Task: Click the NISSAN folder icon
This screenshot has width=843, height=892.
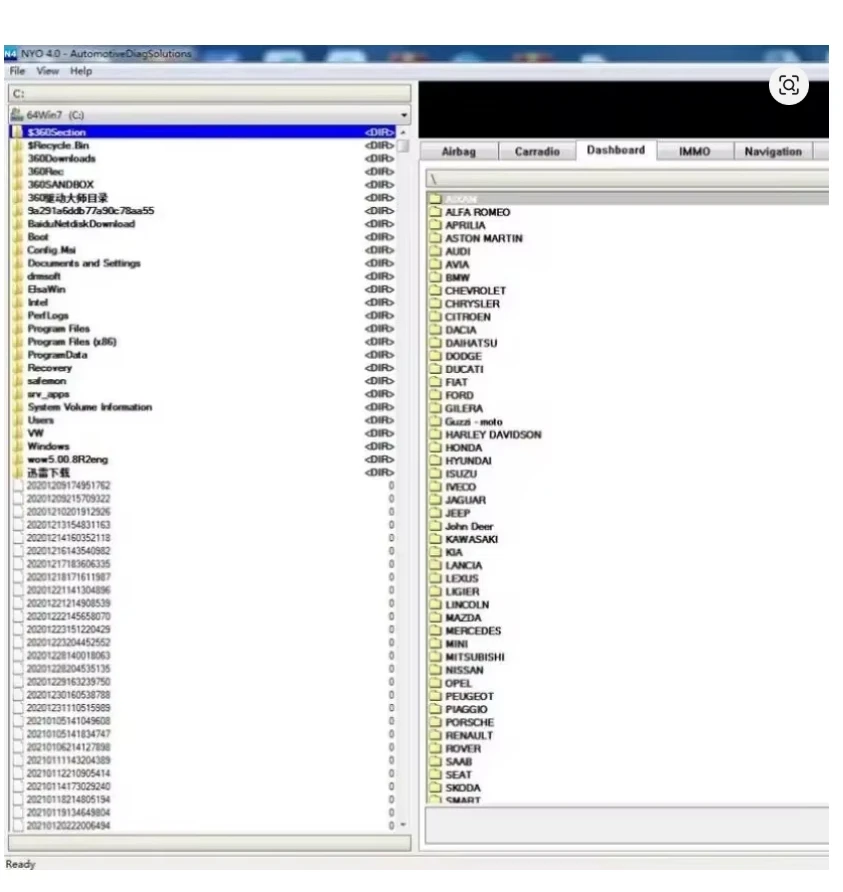Action: point(436,670)
